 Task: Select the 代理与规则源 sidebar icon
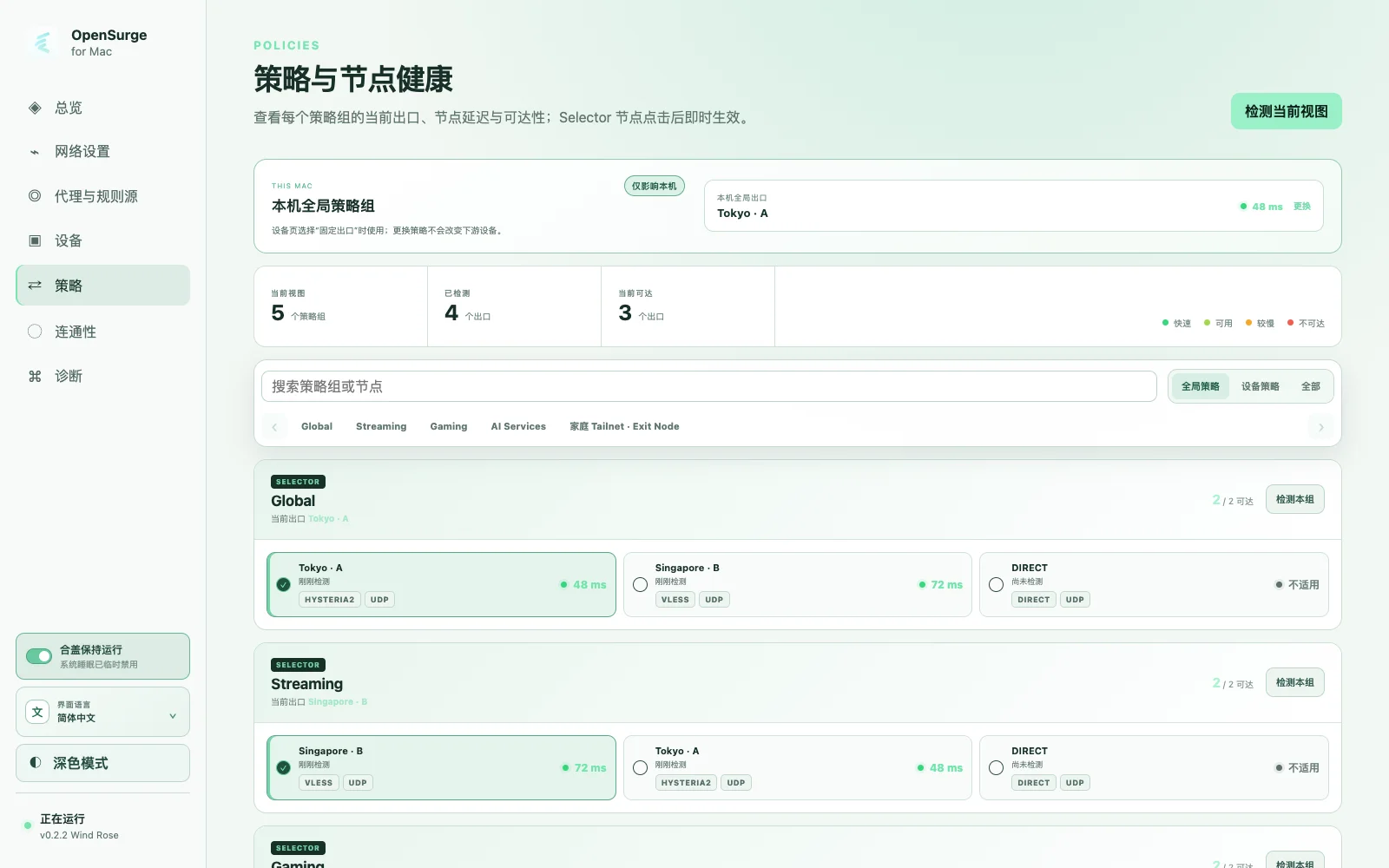[x=35, y=196]
